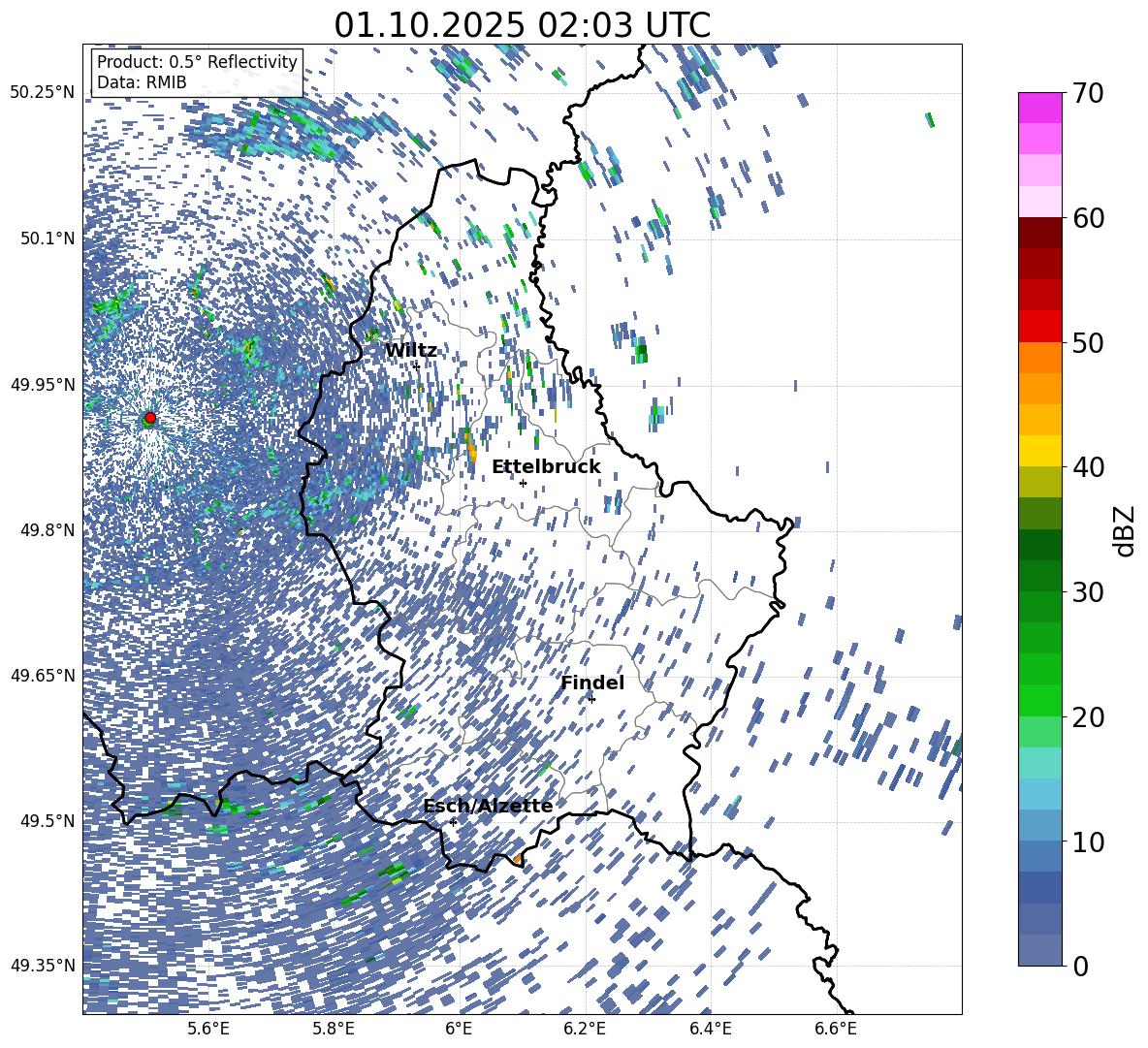Image resolution: width=1148 pixels, height=1048 pixels.
Task: Click the dBZ colorbar axis label
Action: [1125, 530]
